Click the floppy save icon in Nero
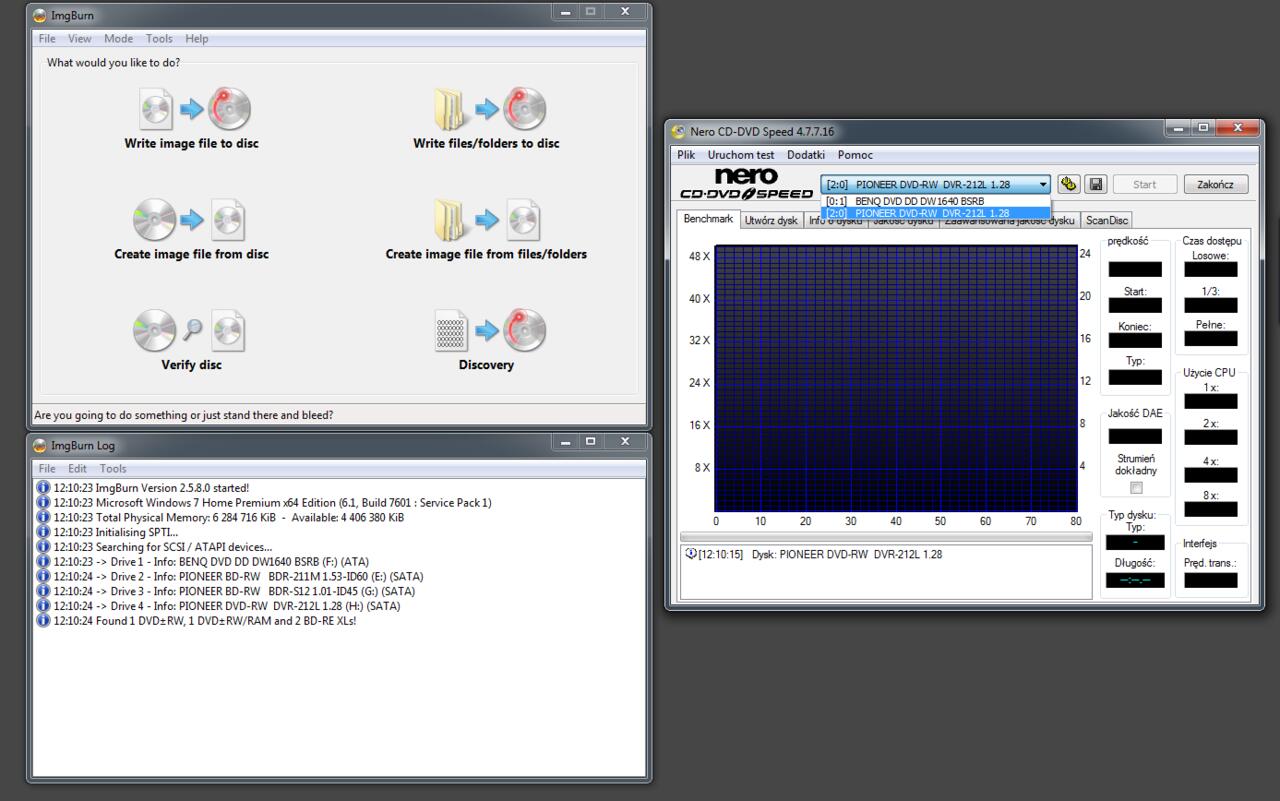The width and height of the screenshot is (1280, 801). point(1096,184)
